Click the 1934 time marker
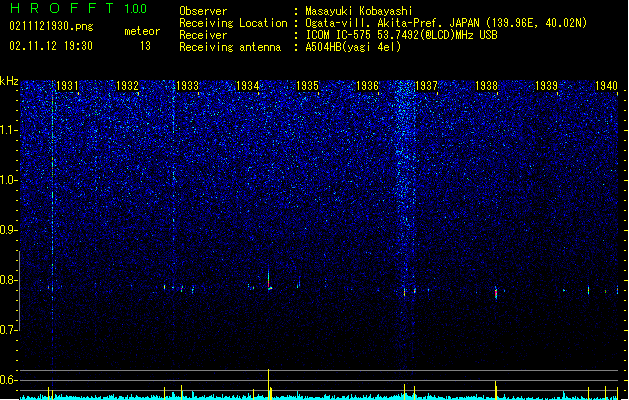The width and height of the screenshot is (629, 400). pyautogui.click(x=248, y=85)
